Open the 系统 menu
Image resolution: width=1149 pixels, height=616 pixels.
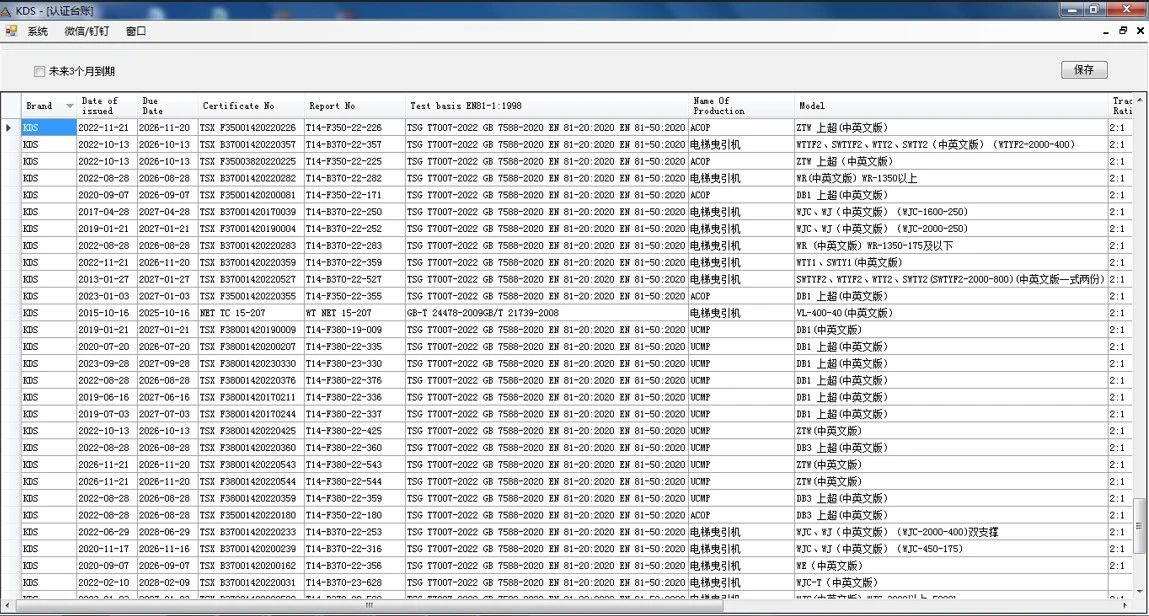coord(37,31)
